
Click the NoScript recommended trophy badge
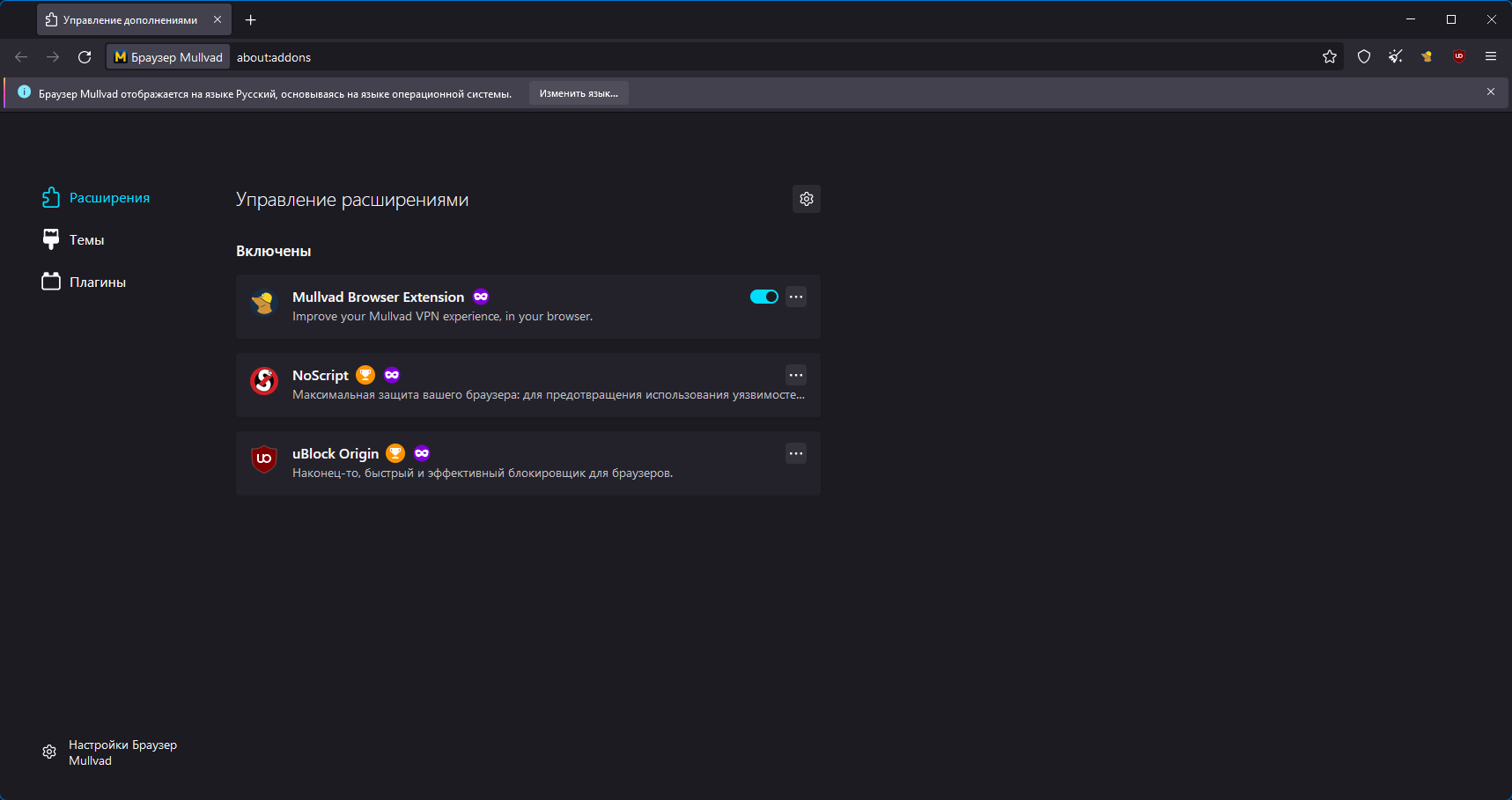click(365, 375)
